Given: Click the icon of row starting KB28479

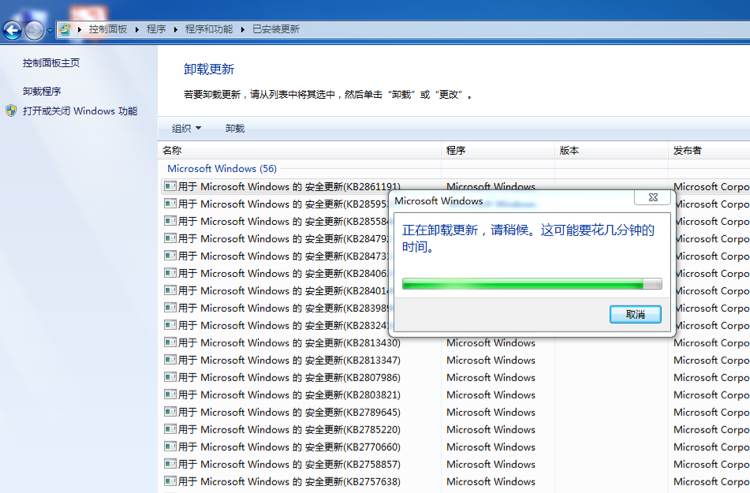Looking at the screenshot, I should pyautogui.click(x=170, y=238).
